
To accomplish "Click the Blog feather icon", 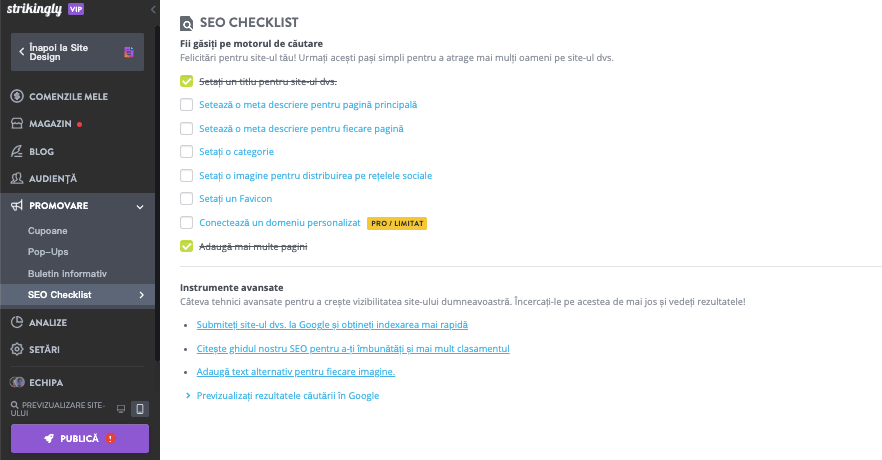I will point(17,151).
